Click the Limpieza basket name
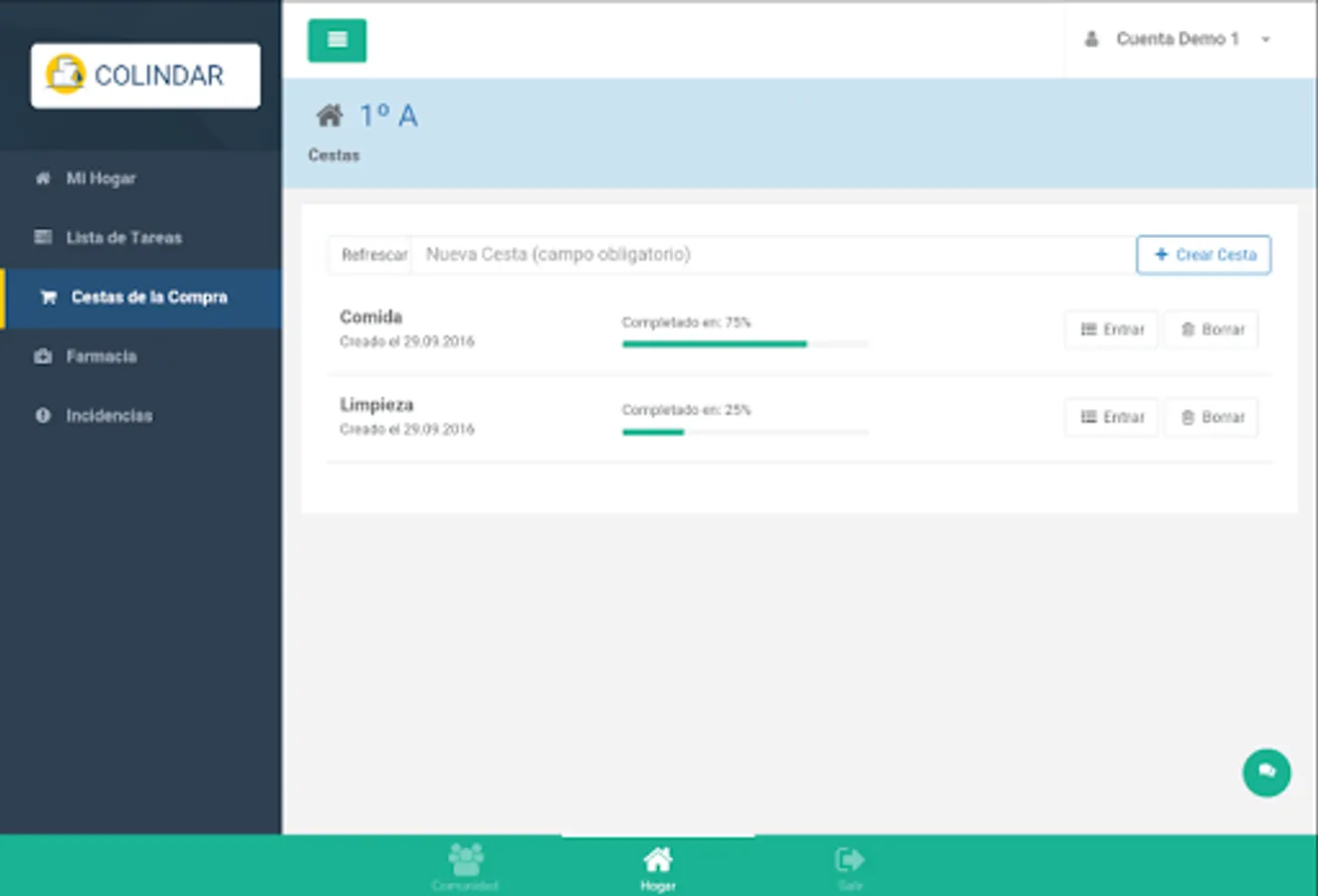Viewport: 1318px width, 896px height. click(376, 404)
